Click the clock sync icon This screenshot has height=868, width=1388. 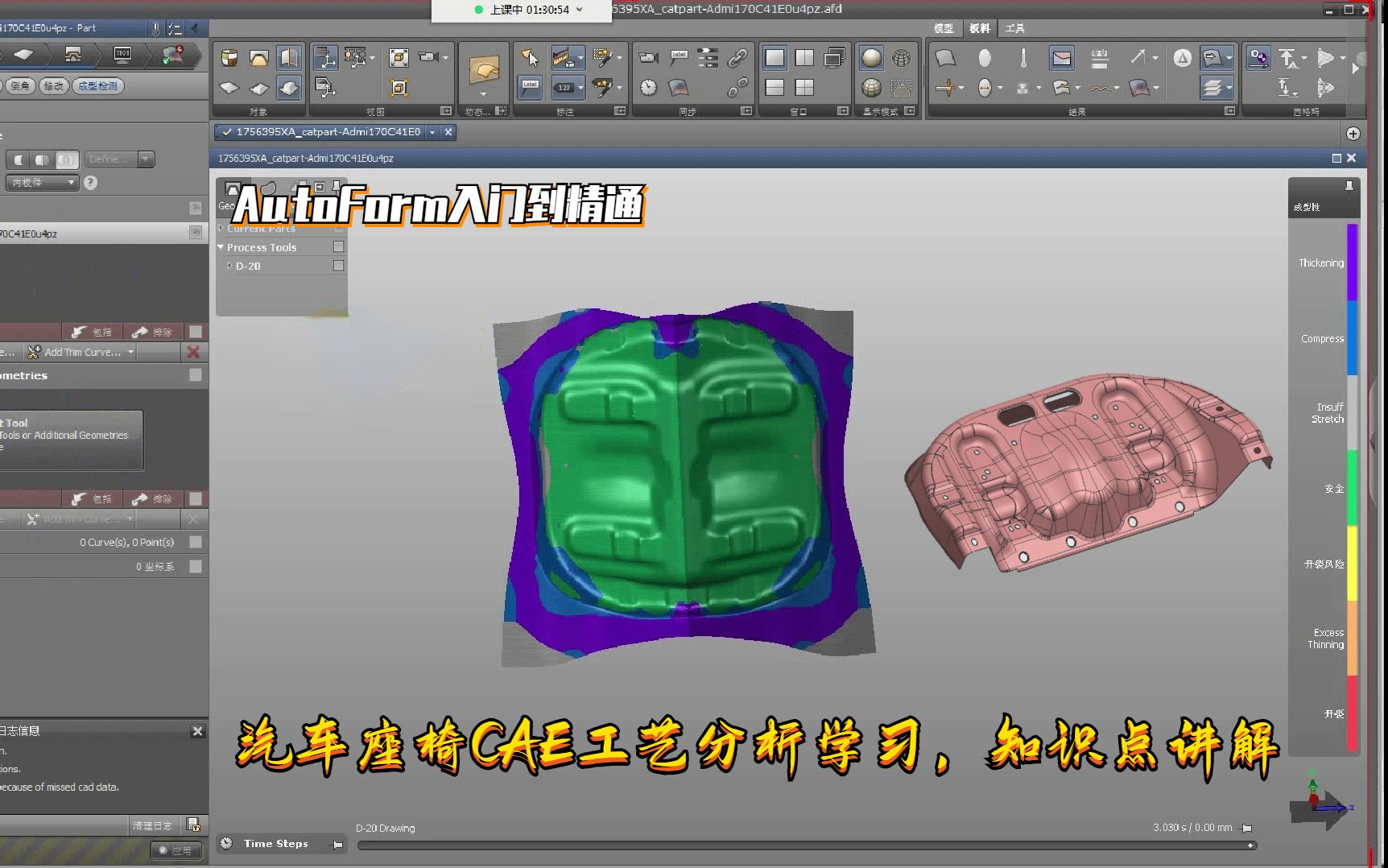click(649, 87)
